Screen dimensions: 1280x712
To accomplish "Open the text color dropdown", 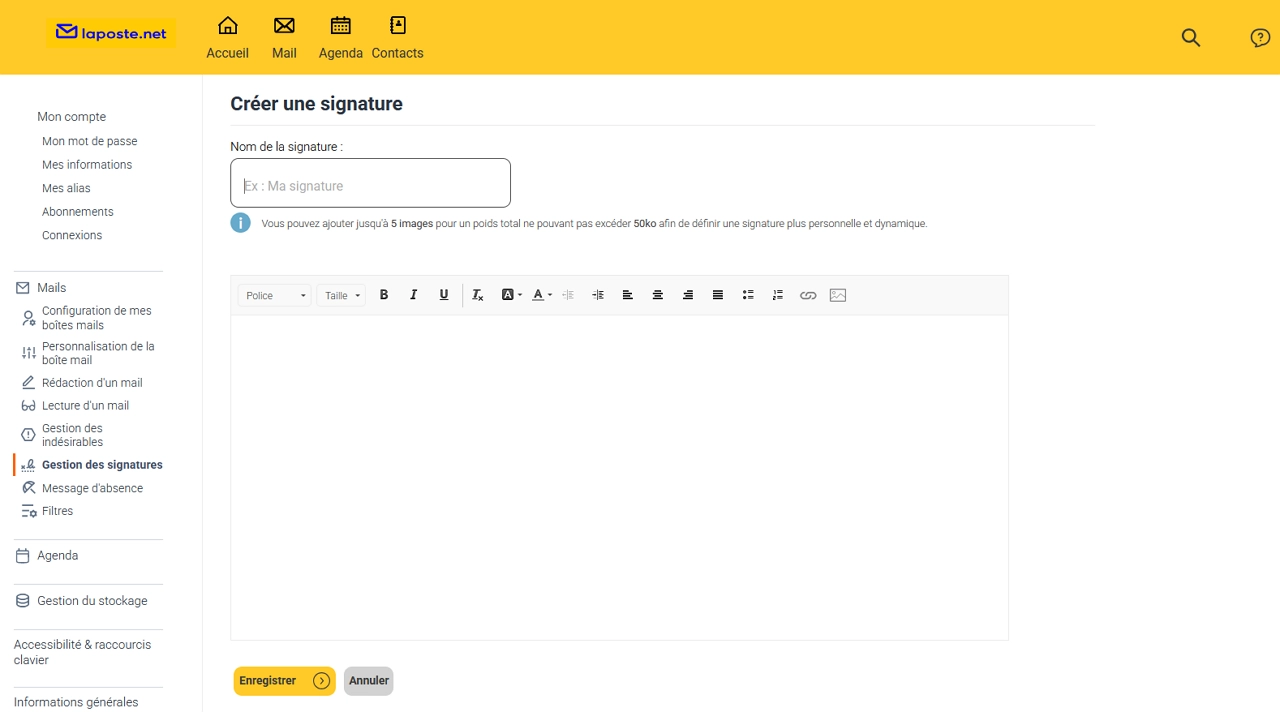I will pos(541,295).
